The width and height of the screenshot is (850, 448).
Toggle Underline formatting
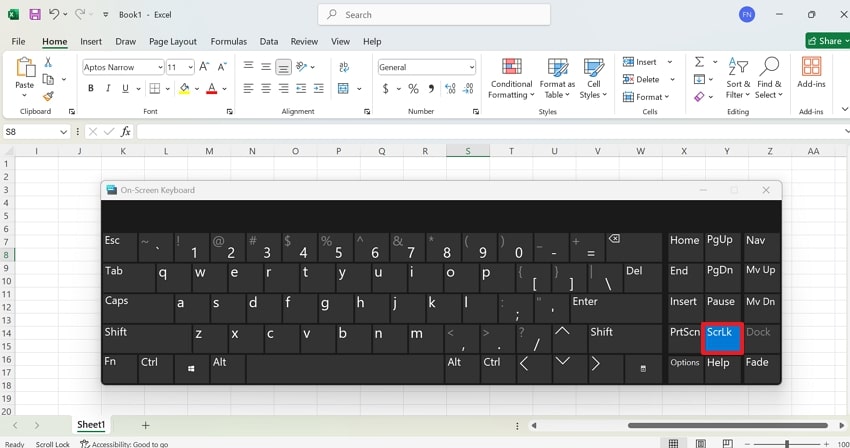[125, 88]
